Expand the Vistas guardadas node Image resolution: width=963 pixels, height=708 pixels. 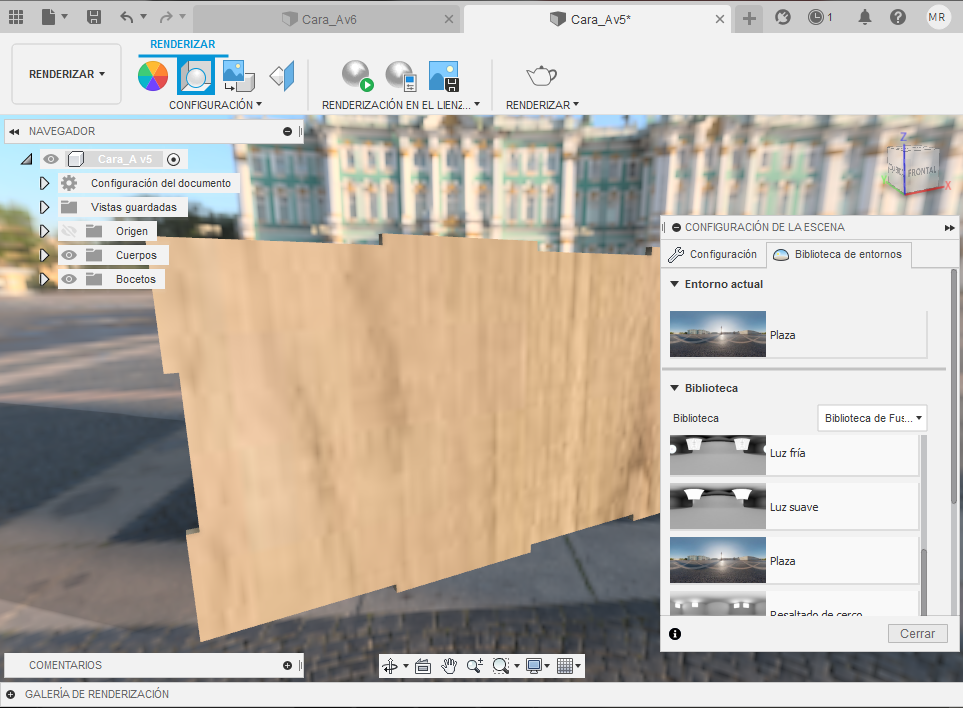(44, 207)
